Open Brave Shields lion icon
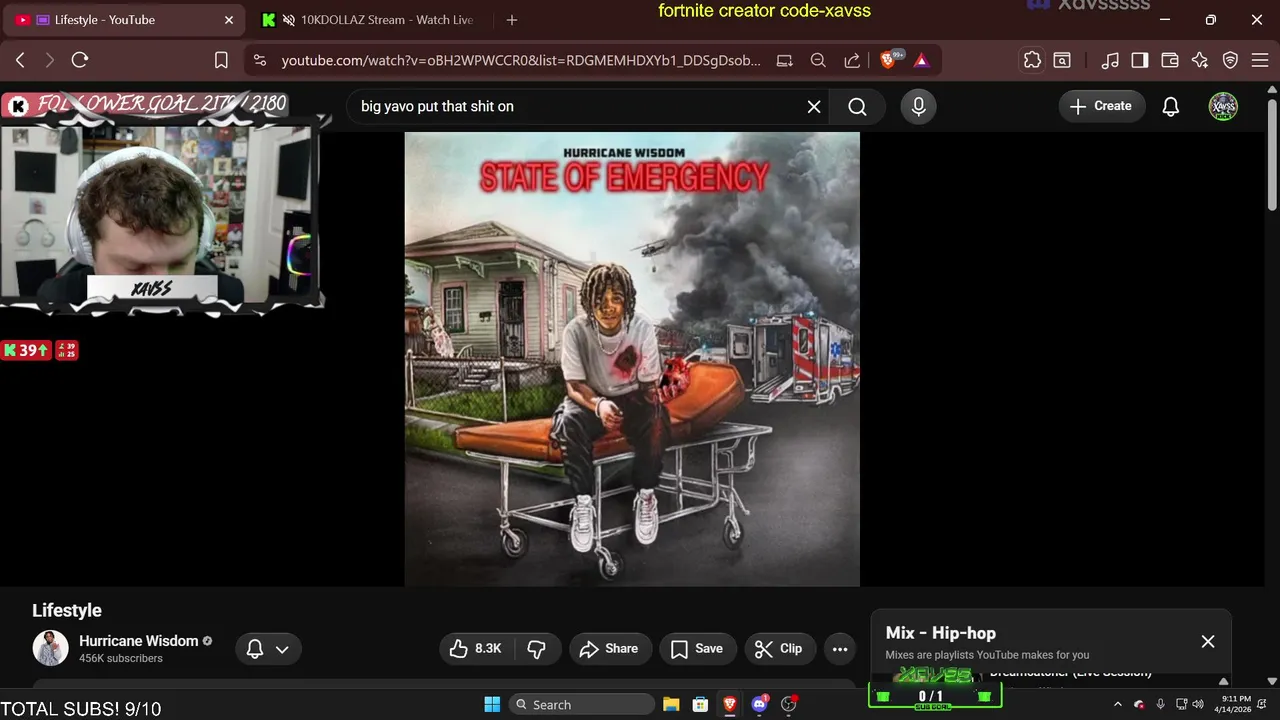The height and width of the screenshot is (720, 1280). point(888,60)
